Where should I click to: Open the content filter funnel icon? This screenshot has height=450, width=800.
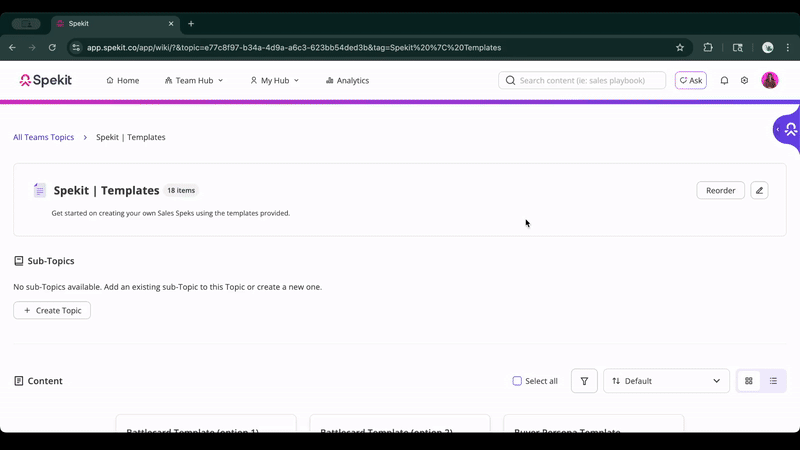coord(584,381)
